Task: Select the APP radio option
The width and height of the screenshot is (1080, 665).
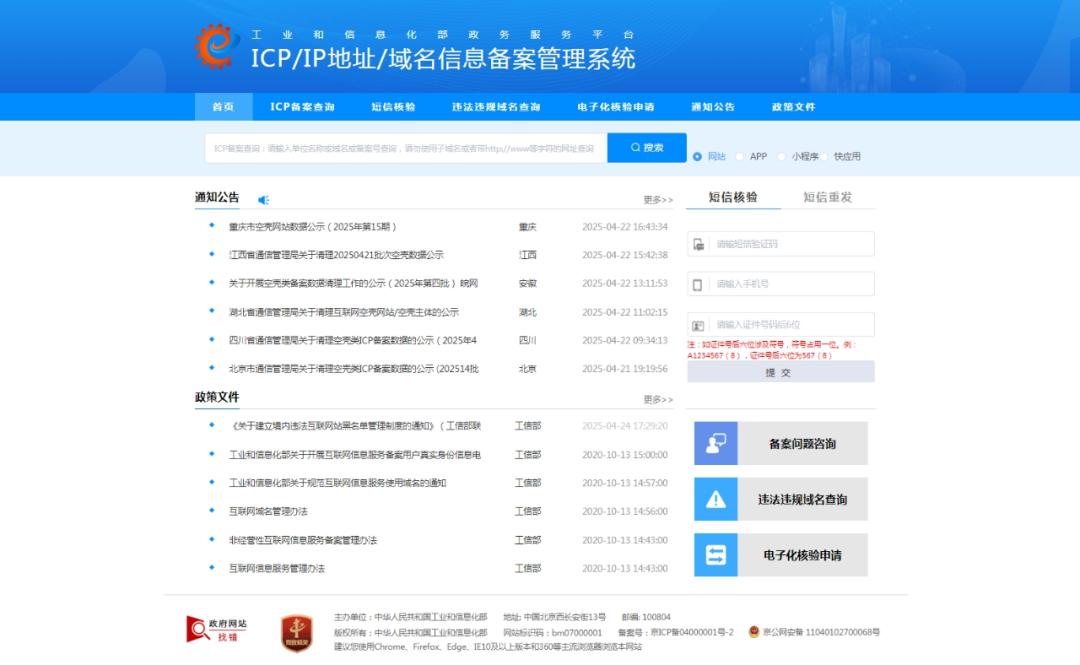Action: 740,157
